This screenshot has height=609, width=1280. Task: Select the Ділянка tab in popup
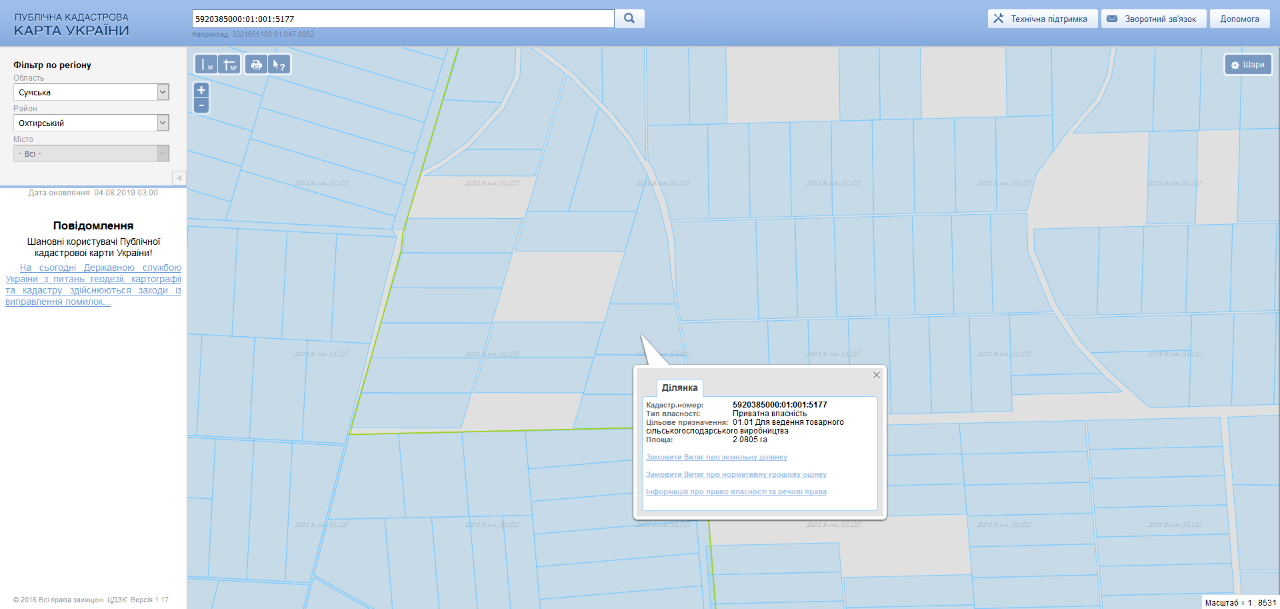point(680,387)
